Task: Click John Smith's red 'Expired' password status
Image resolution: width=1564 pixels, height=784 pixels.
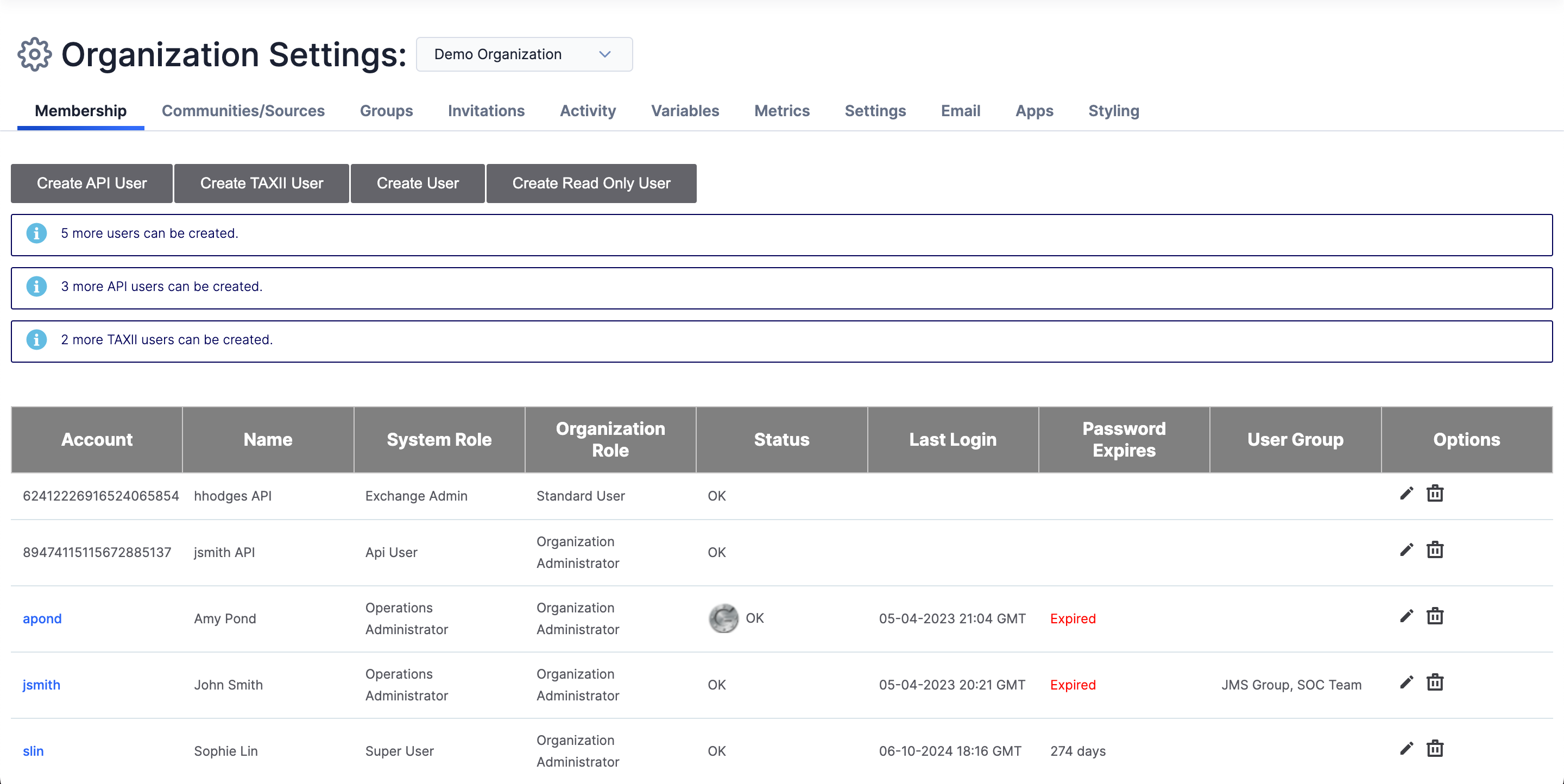Action: [x=1073, y=685]
